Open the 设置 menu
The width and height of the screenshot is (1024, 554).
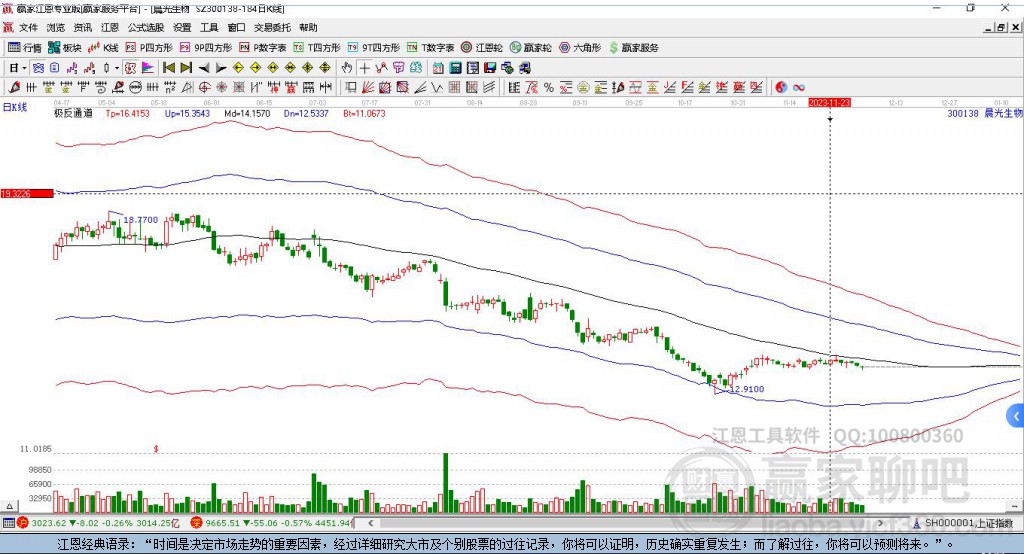[182, 27]
